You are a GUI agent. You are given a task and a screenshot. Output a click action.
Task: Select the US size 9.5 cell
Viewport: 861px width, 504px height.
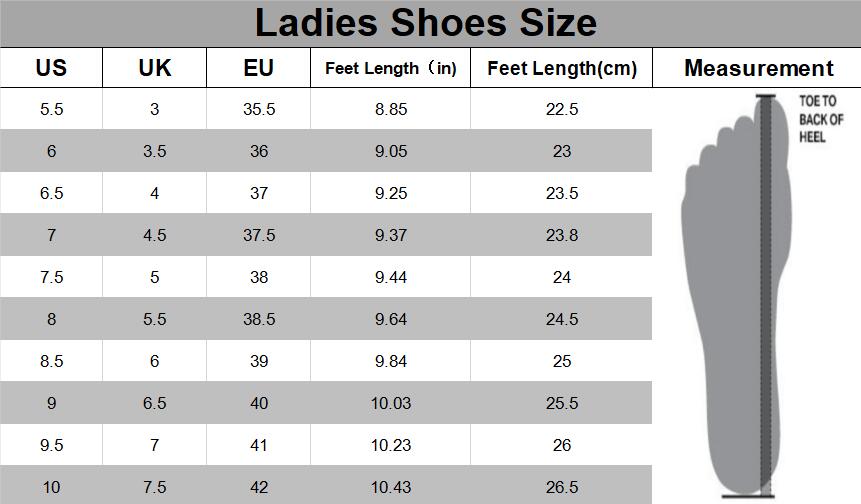coord(51,445)
